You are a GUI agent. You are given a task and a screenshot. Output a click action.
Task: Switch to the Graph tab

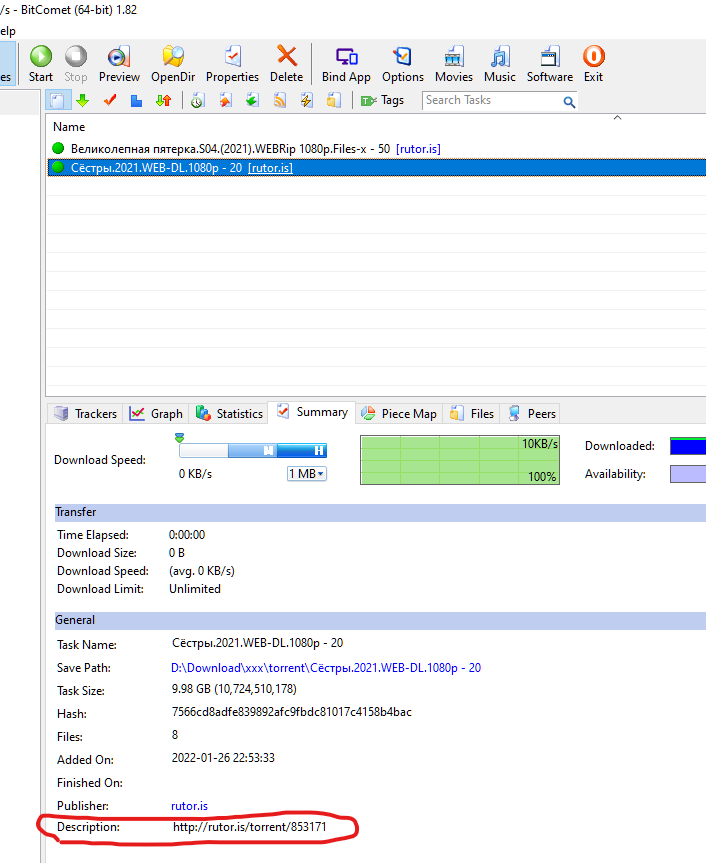[156, 413]
